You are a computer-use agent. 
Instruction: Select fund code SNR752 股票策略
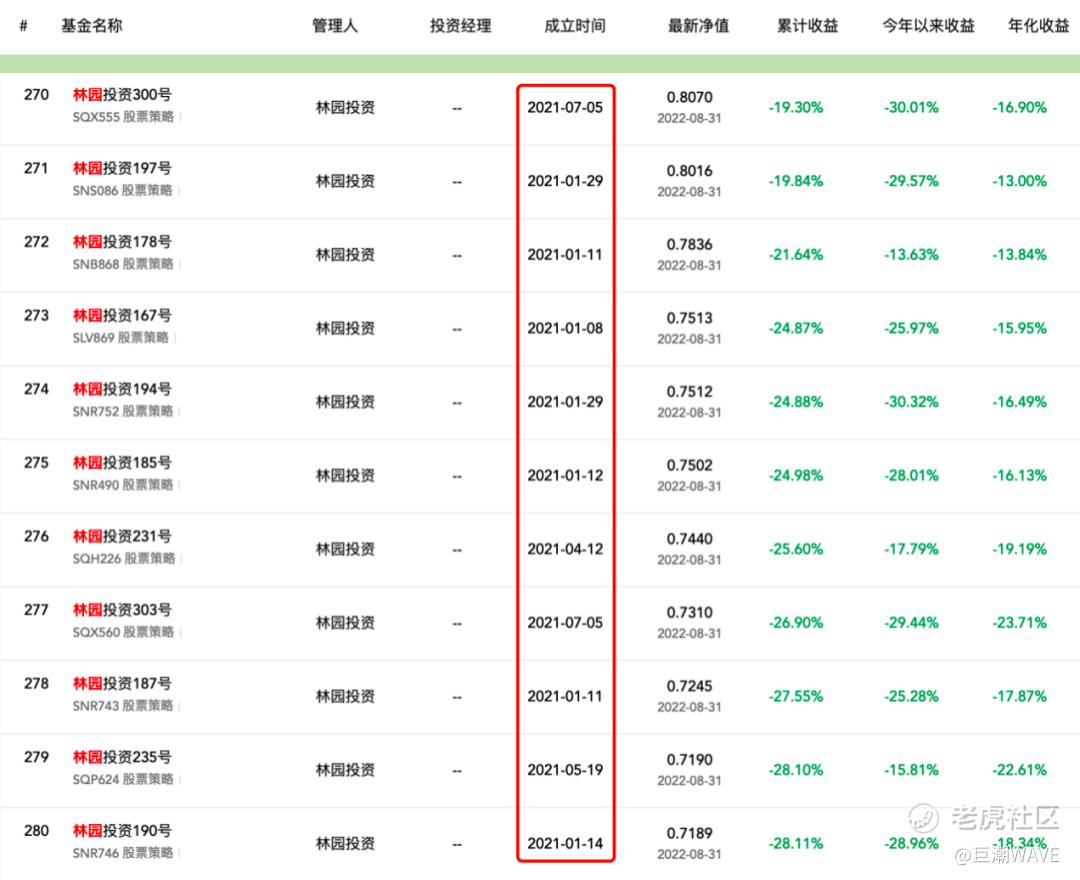click(123, 412)
